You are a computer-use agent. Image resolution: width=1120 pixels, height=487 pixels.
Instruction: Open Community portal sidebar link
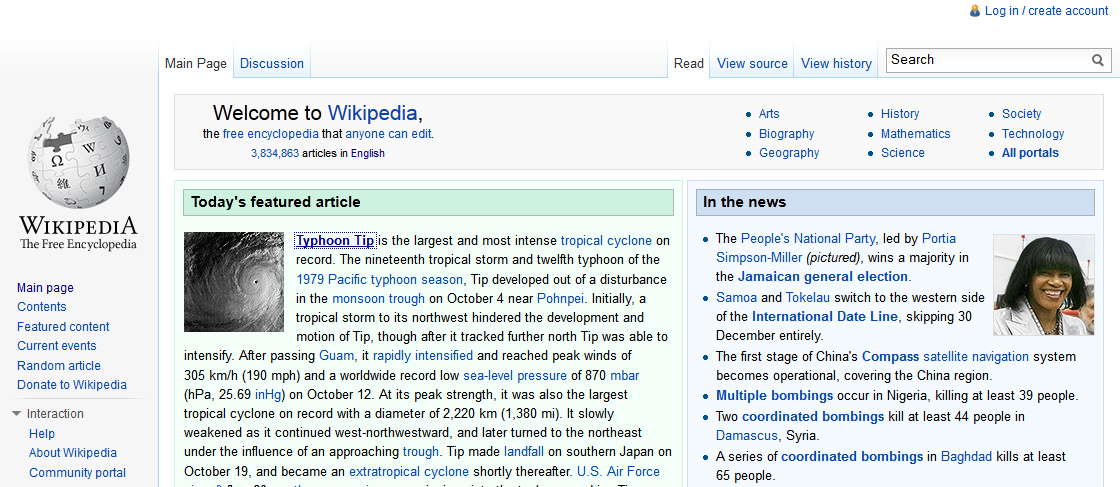point(77,473)
